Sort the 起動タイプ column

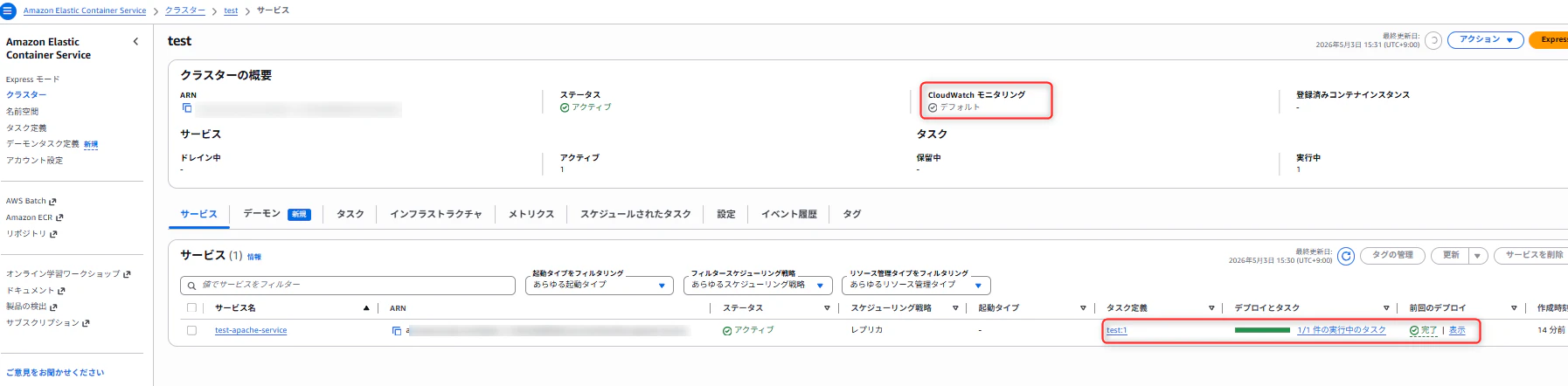click(1083, 308)
